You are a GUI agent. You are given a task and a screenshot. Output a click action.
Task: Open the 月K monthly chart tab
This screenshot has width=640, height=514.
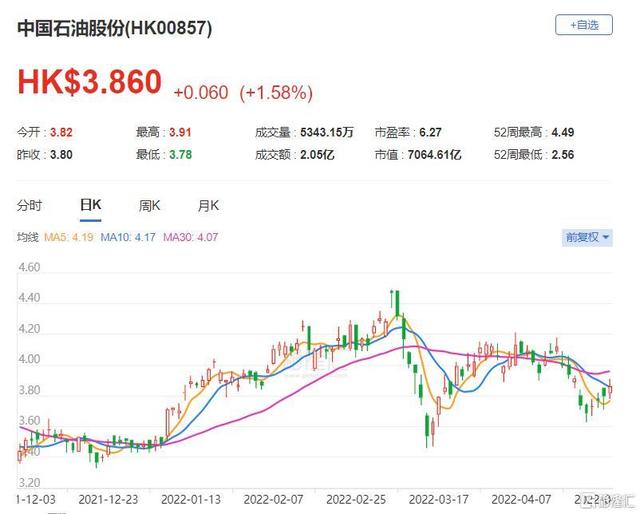(x=208, y=205)
